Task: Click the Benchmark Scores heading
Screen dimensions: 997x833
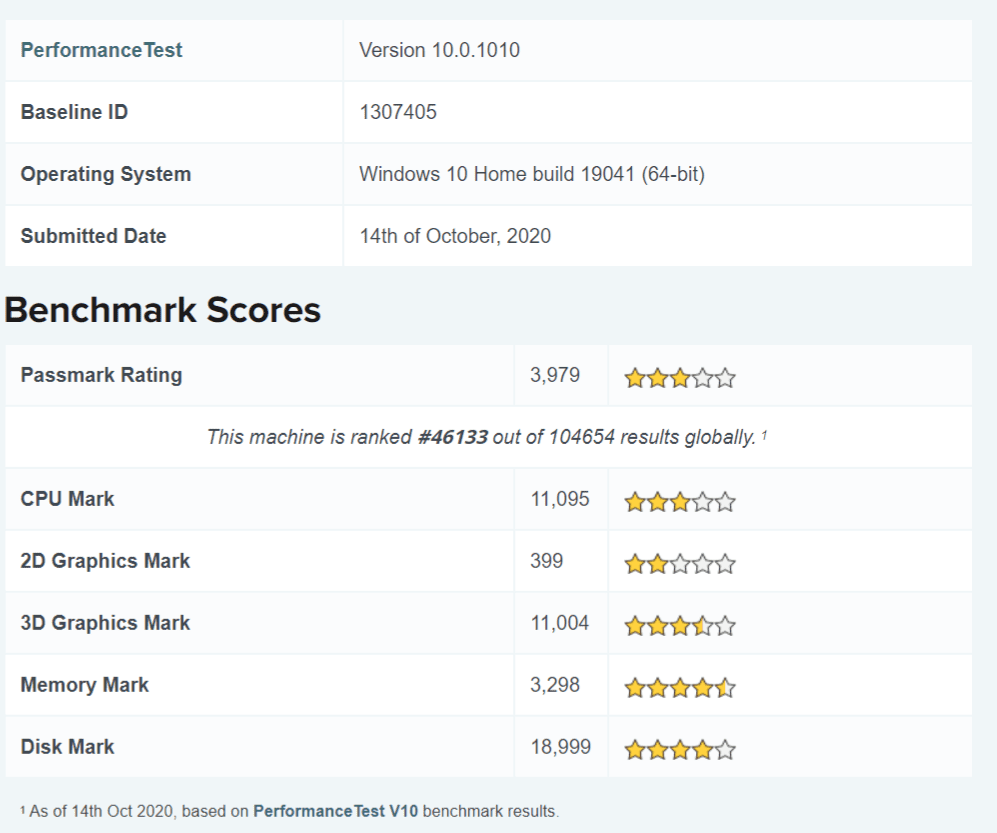Action: coord(163,310)
